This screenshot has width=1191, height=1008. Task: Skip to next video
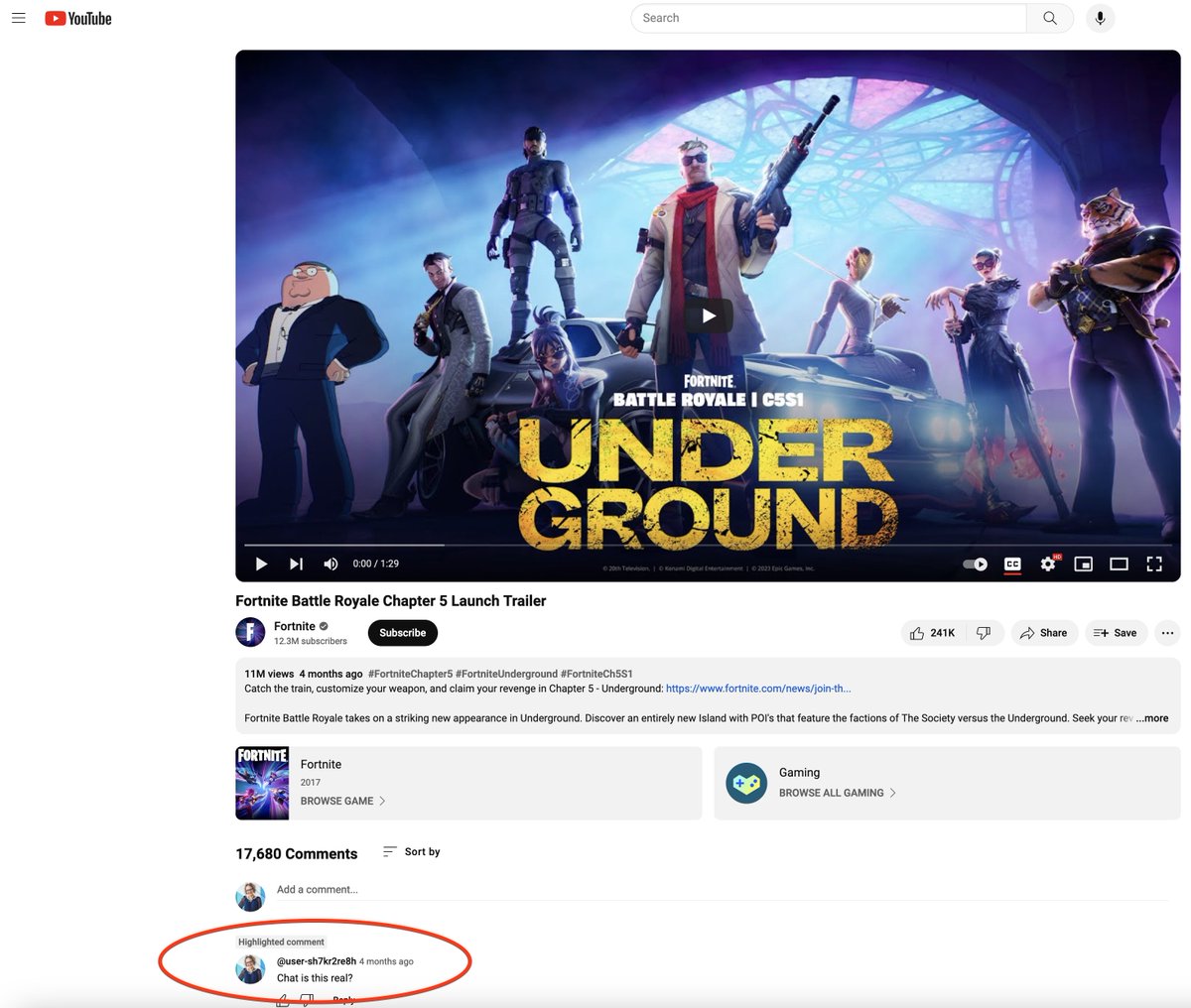point(296,564)
